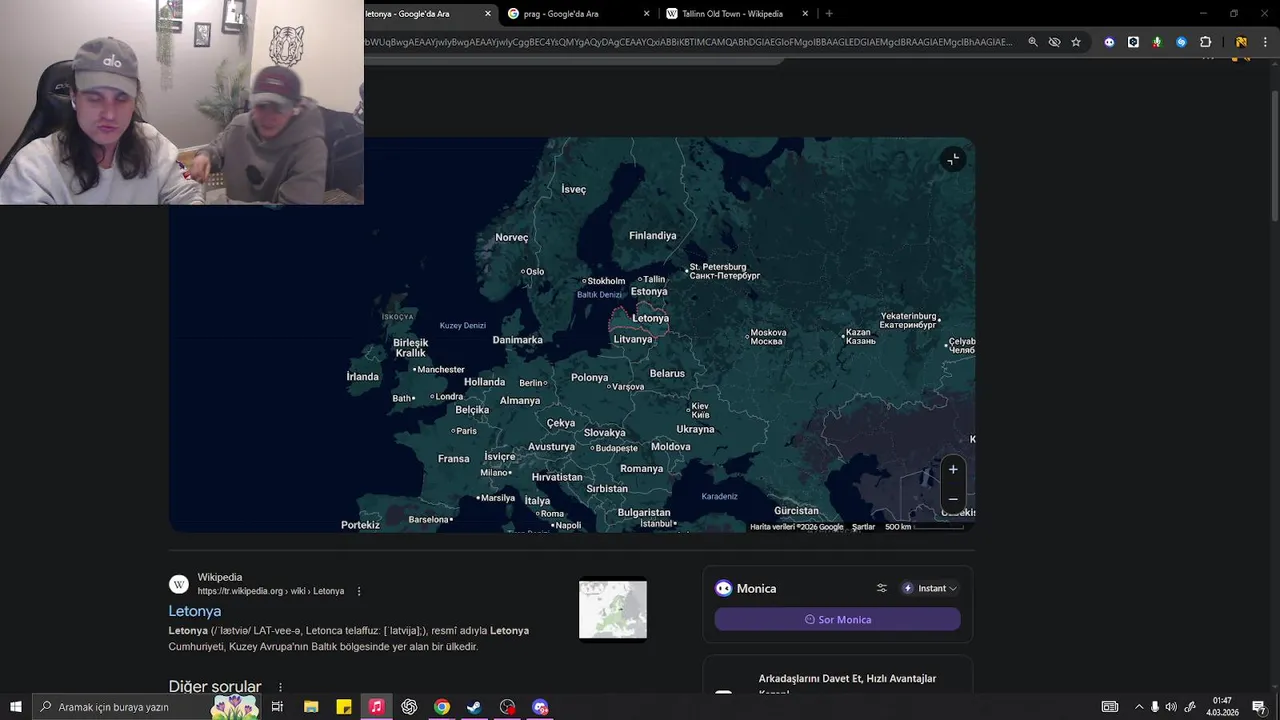Open the Letonya Wikipedia result title
Viewport: 1280px width, 720px height.
[x=195, y=611]
